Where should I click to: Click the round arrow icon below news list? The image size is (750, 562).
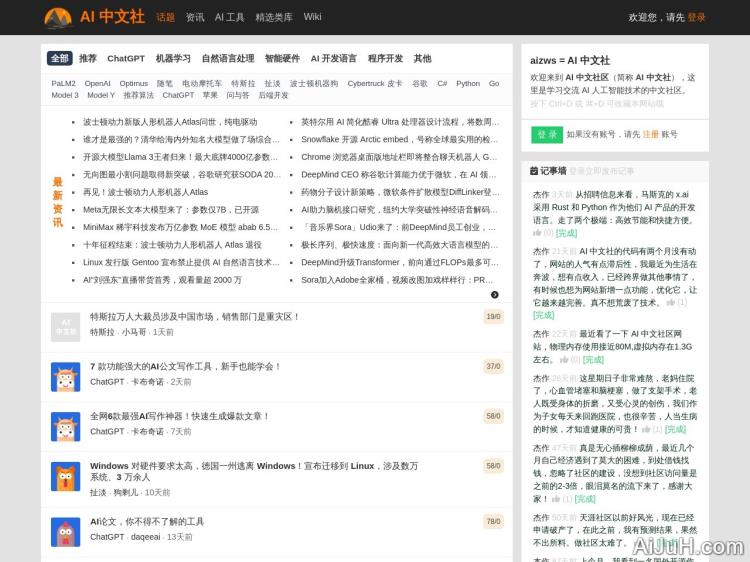(x=495, y=295)
